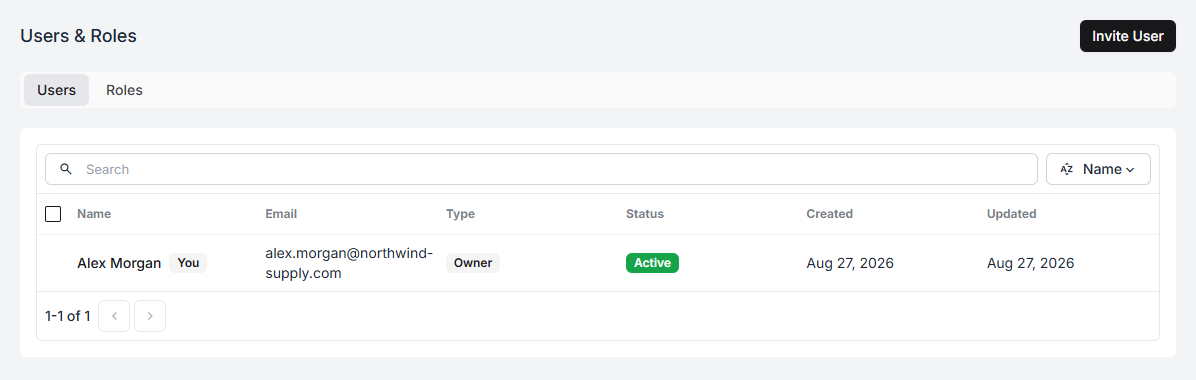The image size is (1196, 380).
Task: Click the Status column header
Action: (645, 214)
